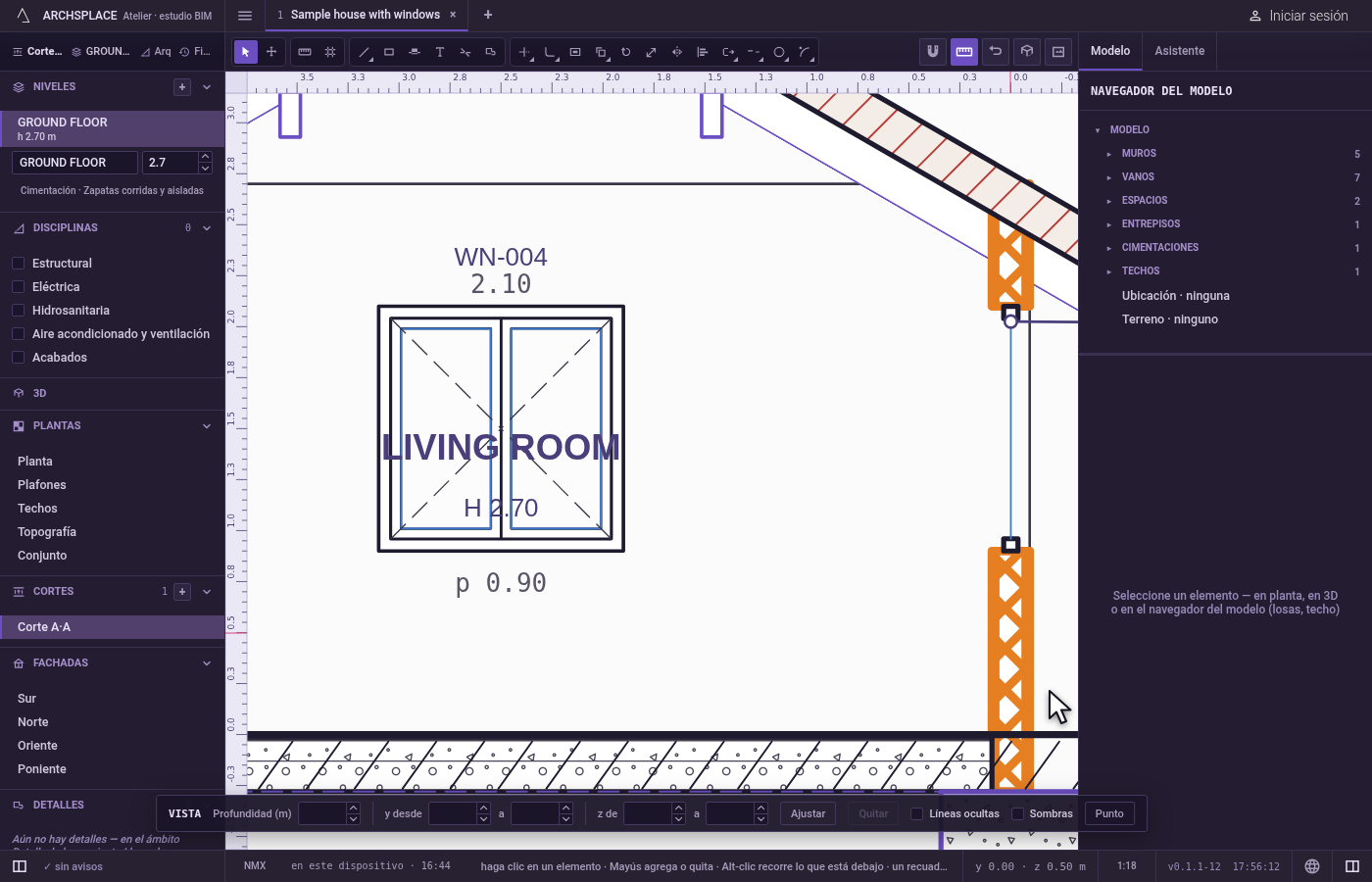Toggle the purple ruler button

point(964,51)
